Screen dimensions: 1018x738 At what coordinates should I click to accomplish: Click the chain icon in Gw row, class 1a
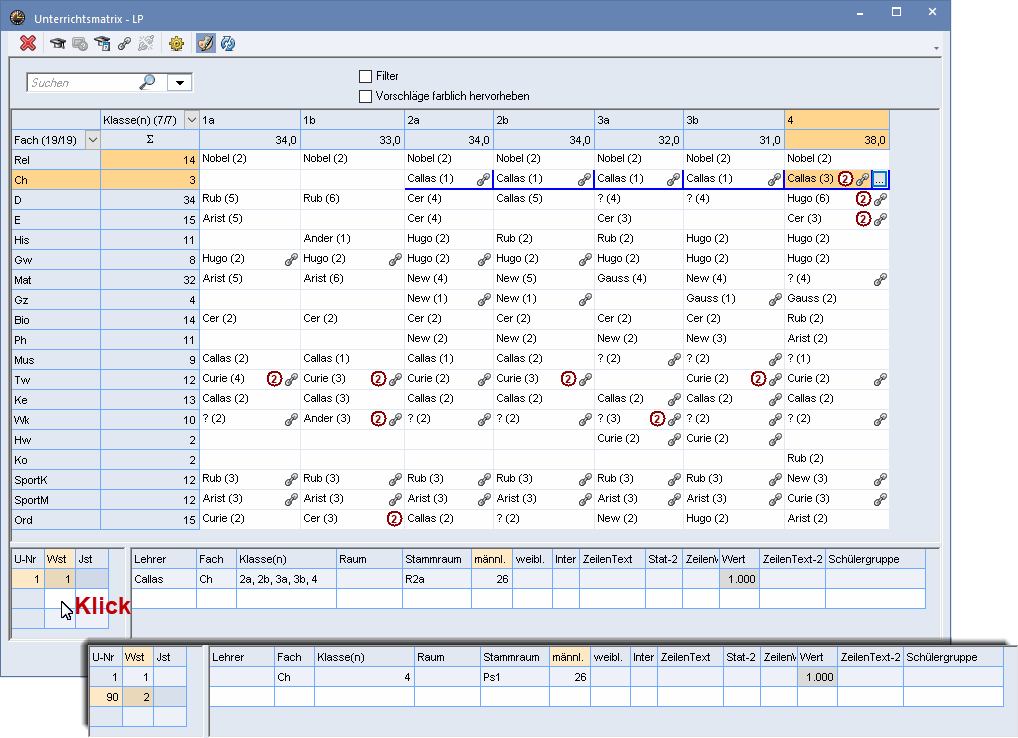click(x=291, y=260)
